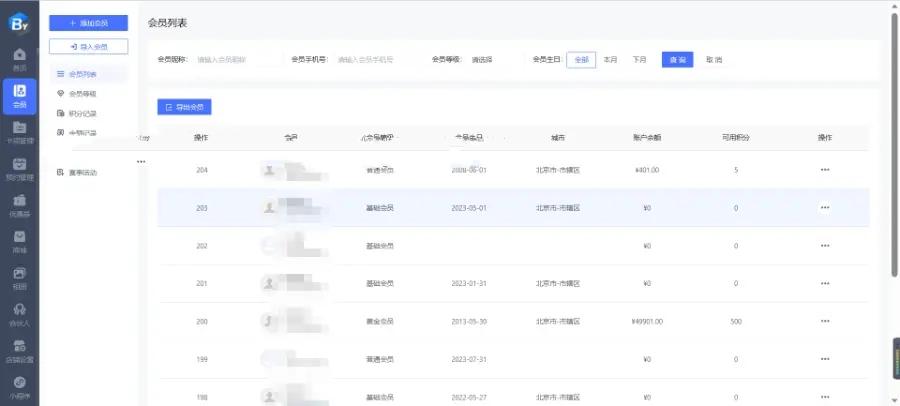Click member ID 202 cell
Screen dimensions: 900x406
[x=201, y=246]
